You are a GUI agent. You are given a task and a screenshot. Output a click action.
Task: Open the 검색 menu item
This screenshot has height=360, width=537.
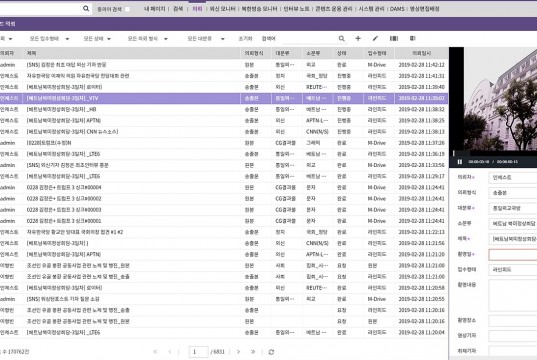(178, 9)
